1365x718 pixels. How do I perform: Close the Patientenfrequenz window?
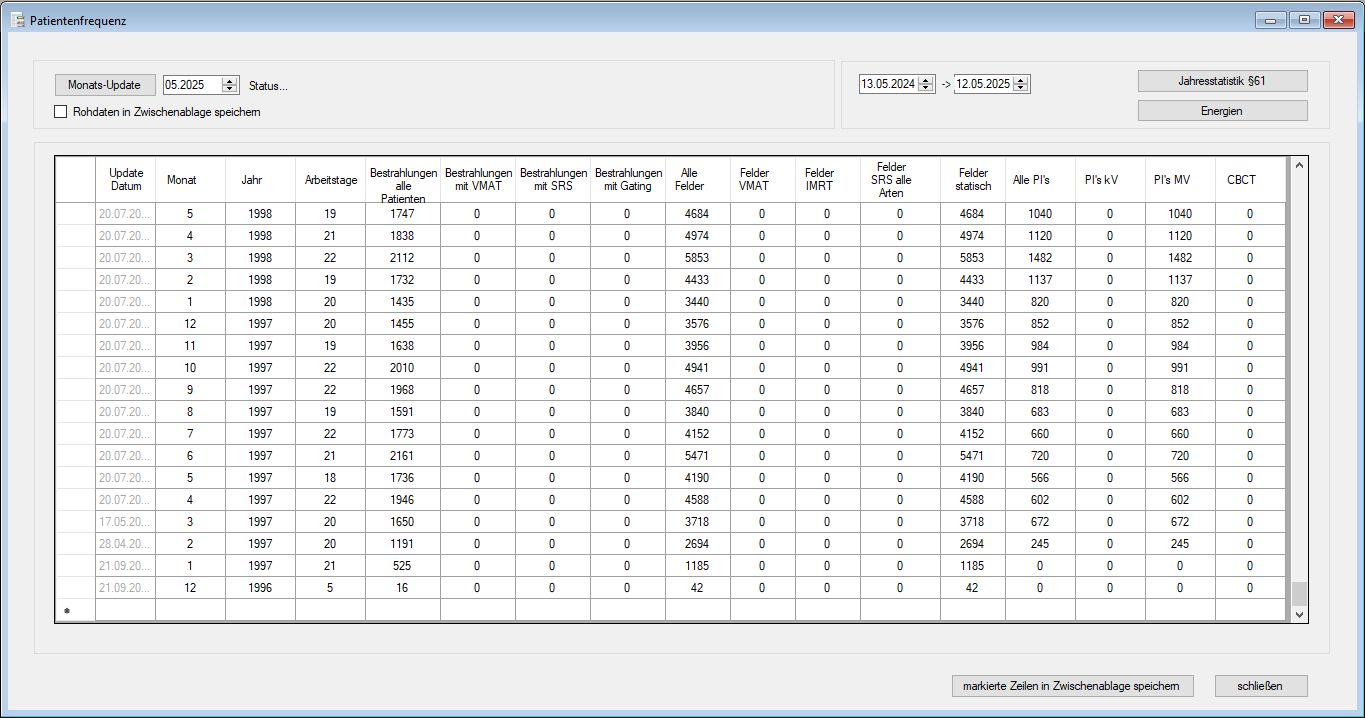(x=1337, y=19)
